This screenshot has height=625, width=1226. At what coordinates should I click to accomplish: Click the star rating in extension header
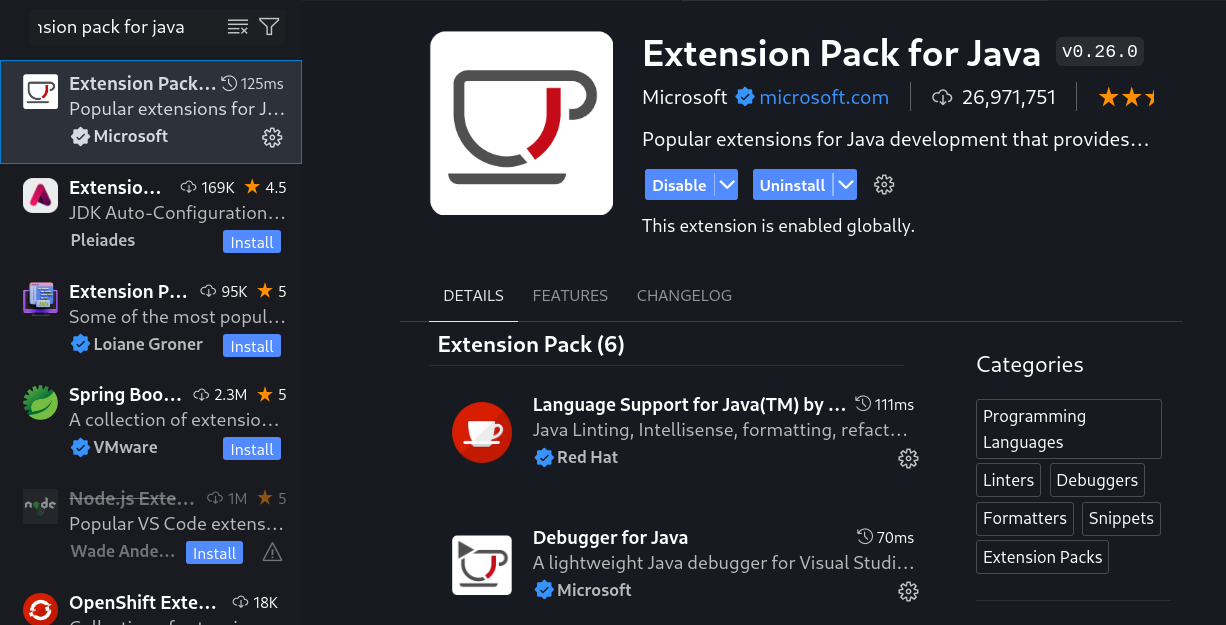(1127, 97)
